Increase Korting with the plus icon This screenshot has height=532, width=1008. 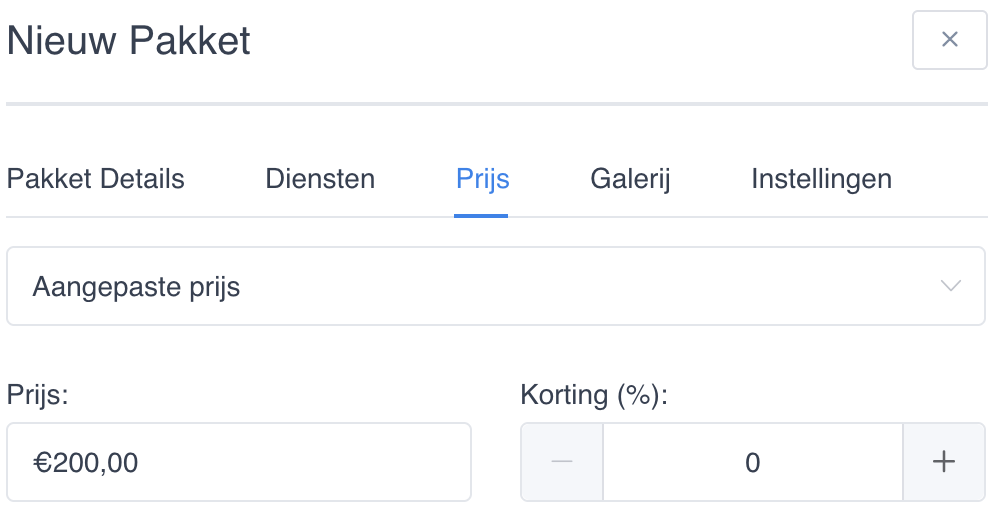[x=943, y=462]
